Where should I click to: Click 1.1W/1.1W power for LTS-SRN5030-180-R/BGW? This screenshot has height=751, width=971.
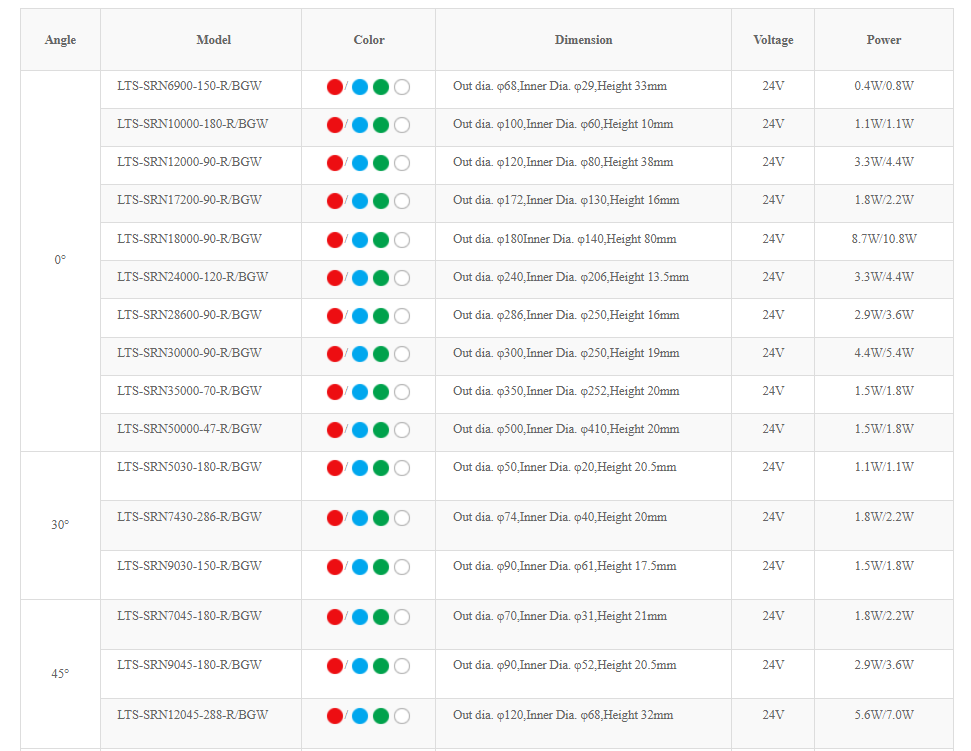pos(884,467)
